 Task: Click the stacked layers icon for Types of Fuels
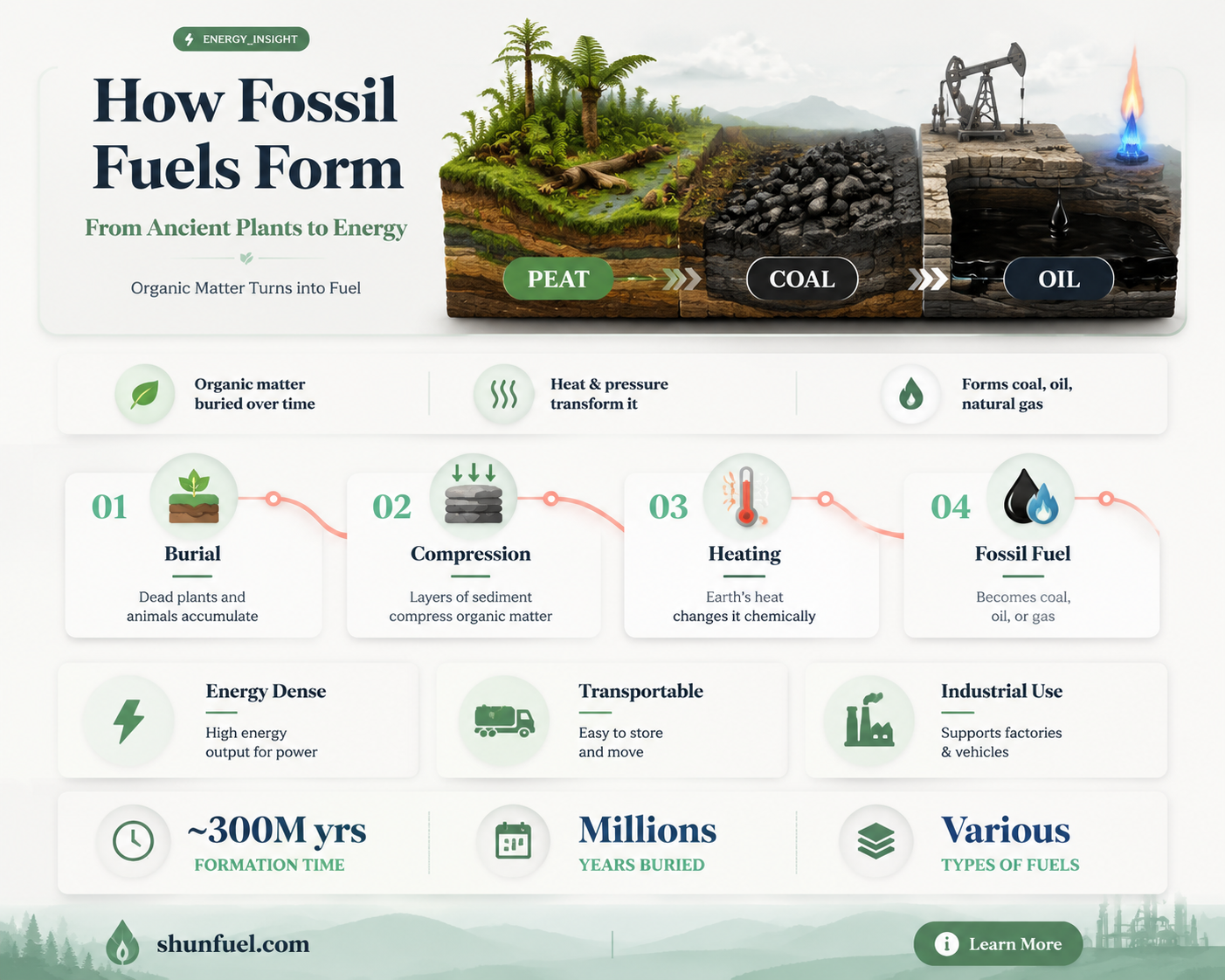[x=875, y=841]
